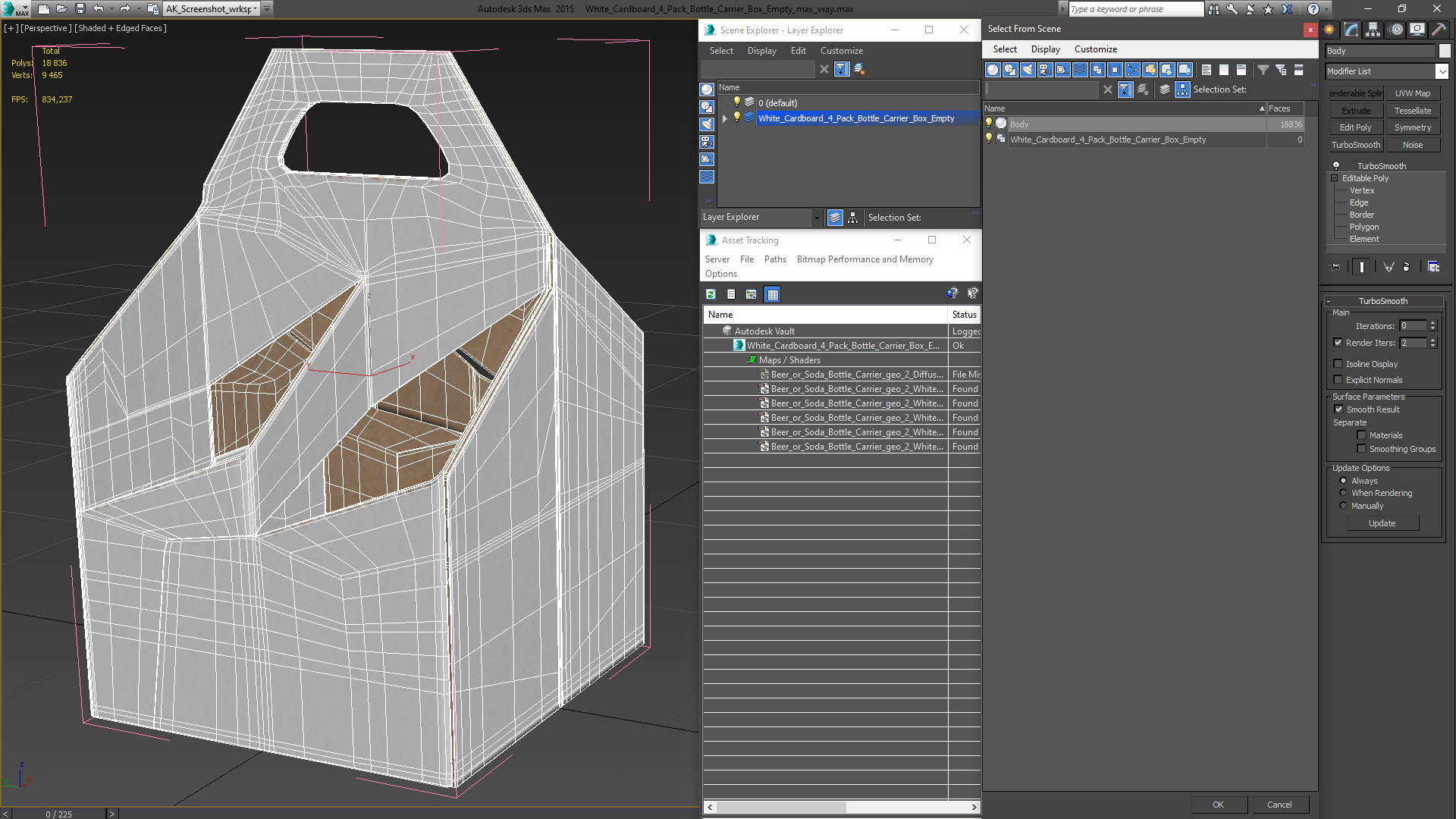Image resolution: width=1456 pixels, height=819 pixels.
Task: Select the When Rendering update option
Action: pos(1343,493)
